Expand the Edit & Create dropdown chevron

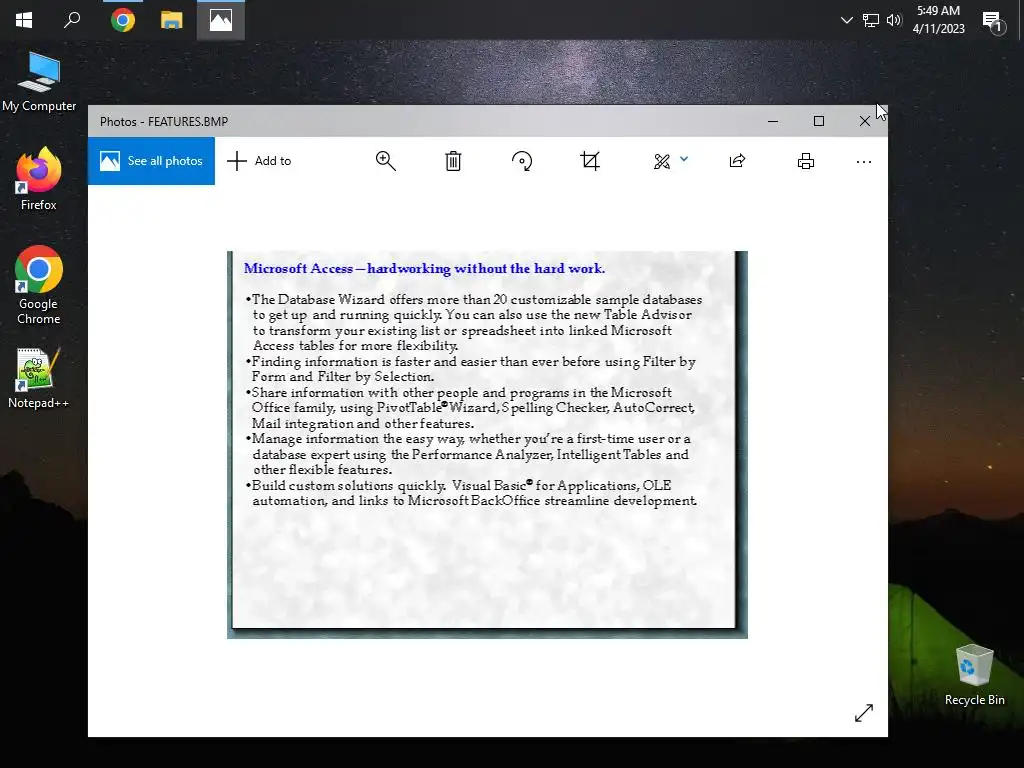684,159
